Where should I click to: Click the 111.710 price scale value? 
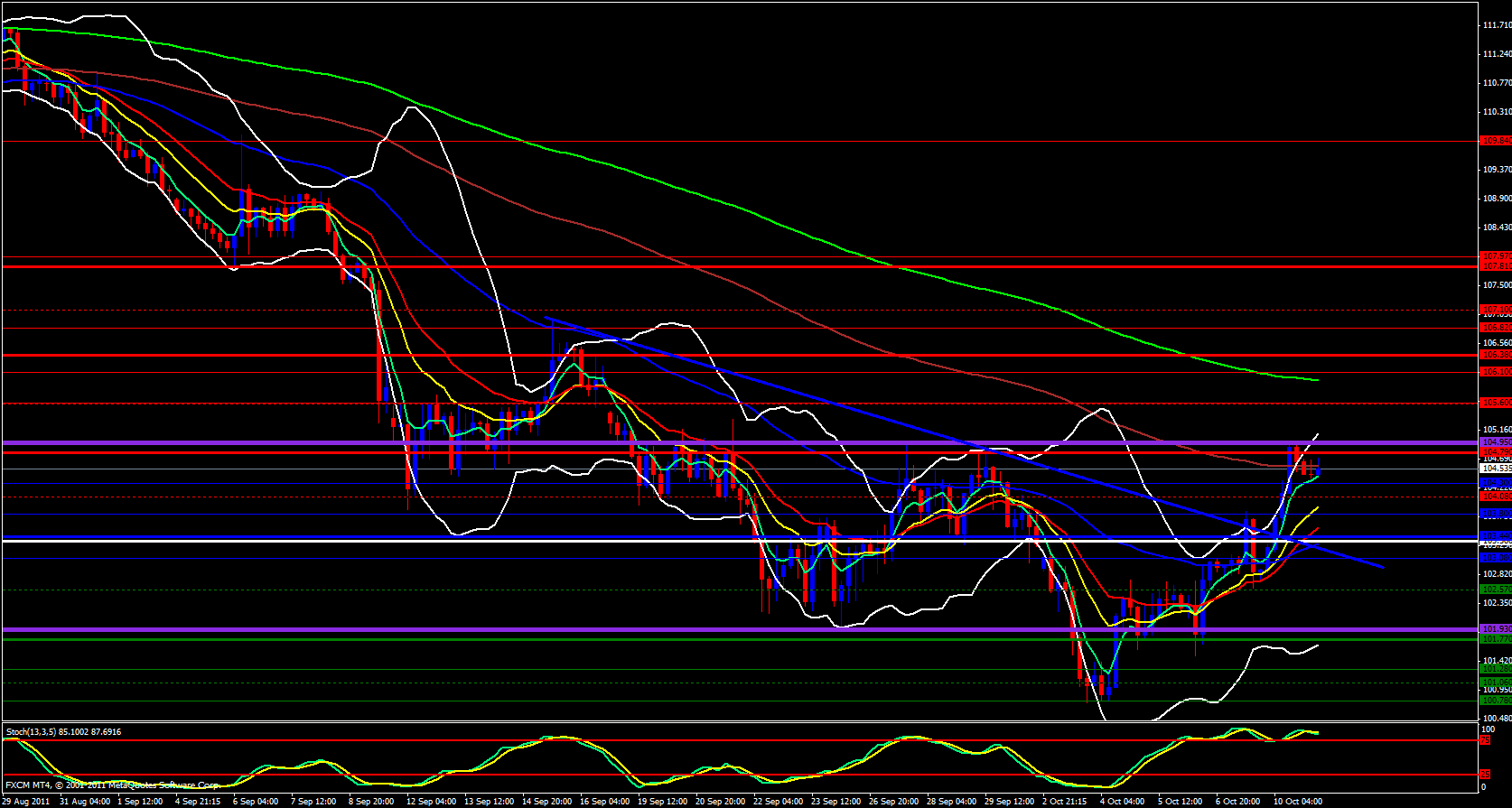tap(1496, 25)
